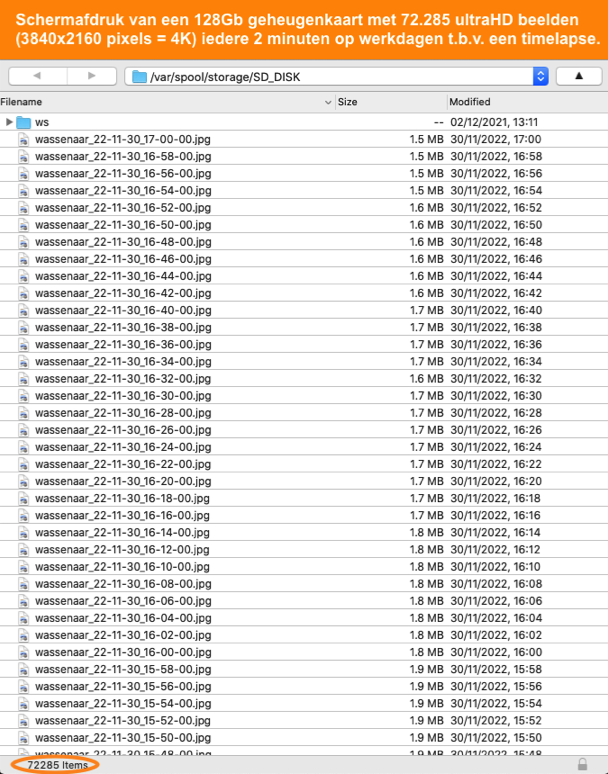608x774 pixels.
Task: Click the Filename column header label
Action: point(22,102)
